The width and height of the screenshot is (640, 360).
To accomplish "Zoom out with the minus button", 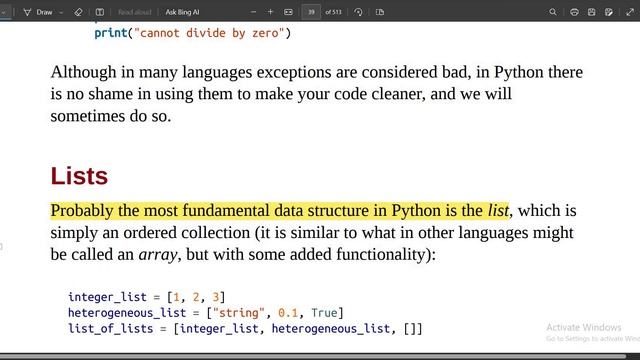I will point(253,12).
